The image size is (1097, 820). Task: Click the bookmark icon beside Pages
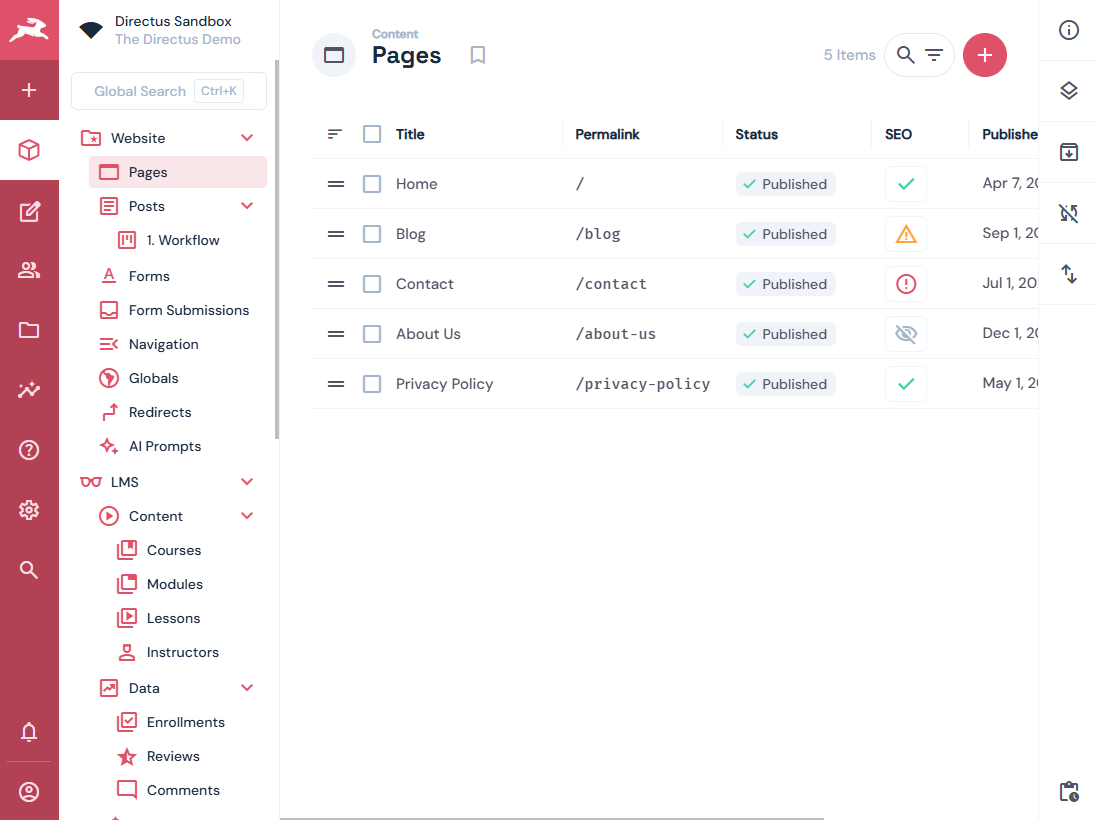[x=478, y=55]
